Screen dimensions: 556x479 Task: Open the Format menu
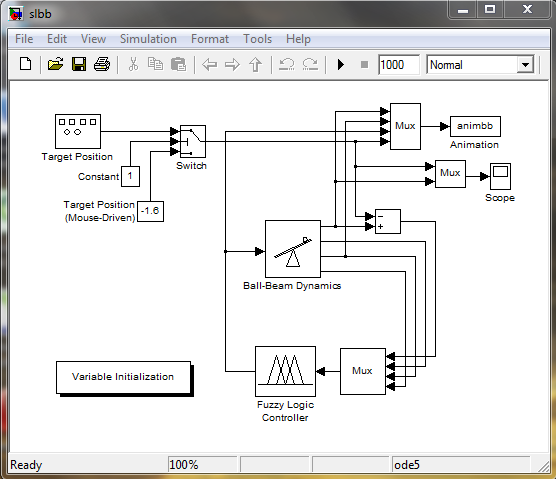(210, 39)
